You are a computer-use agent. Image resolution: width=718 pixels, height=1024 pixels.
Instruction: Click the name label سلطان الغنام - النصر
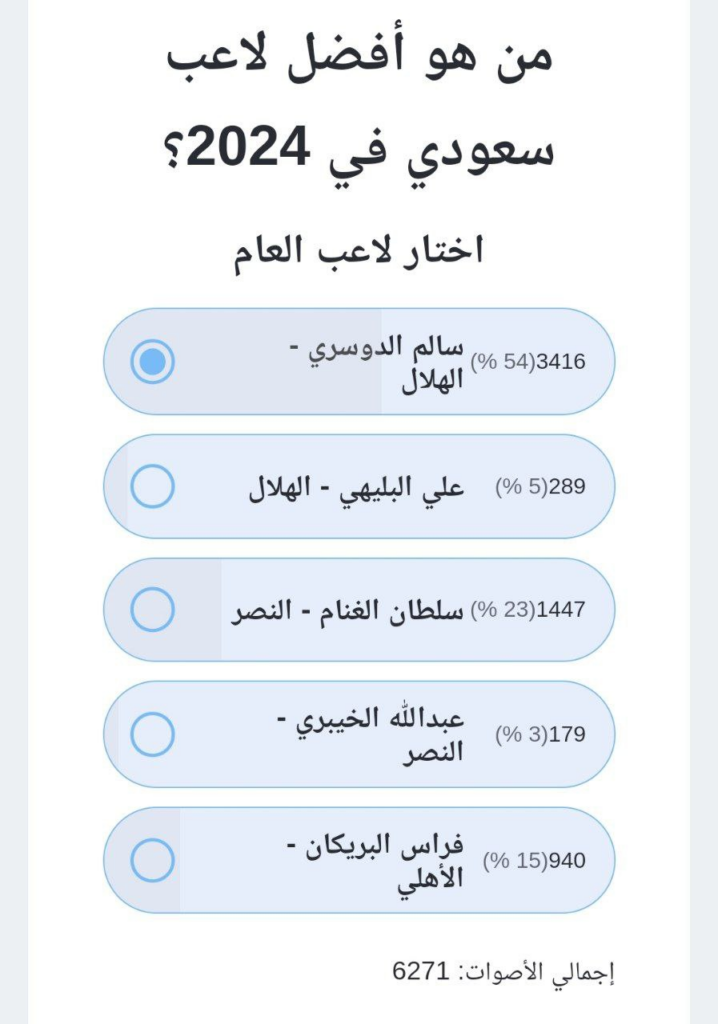tap(347, 610)
